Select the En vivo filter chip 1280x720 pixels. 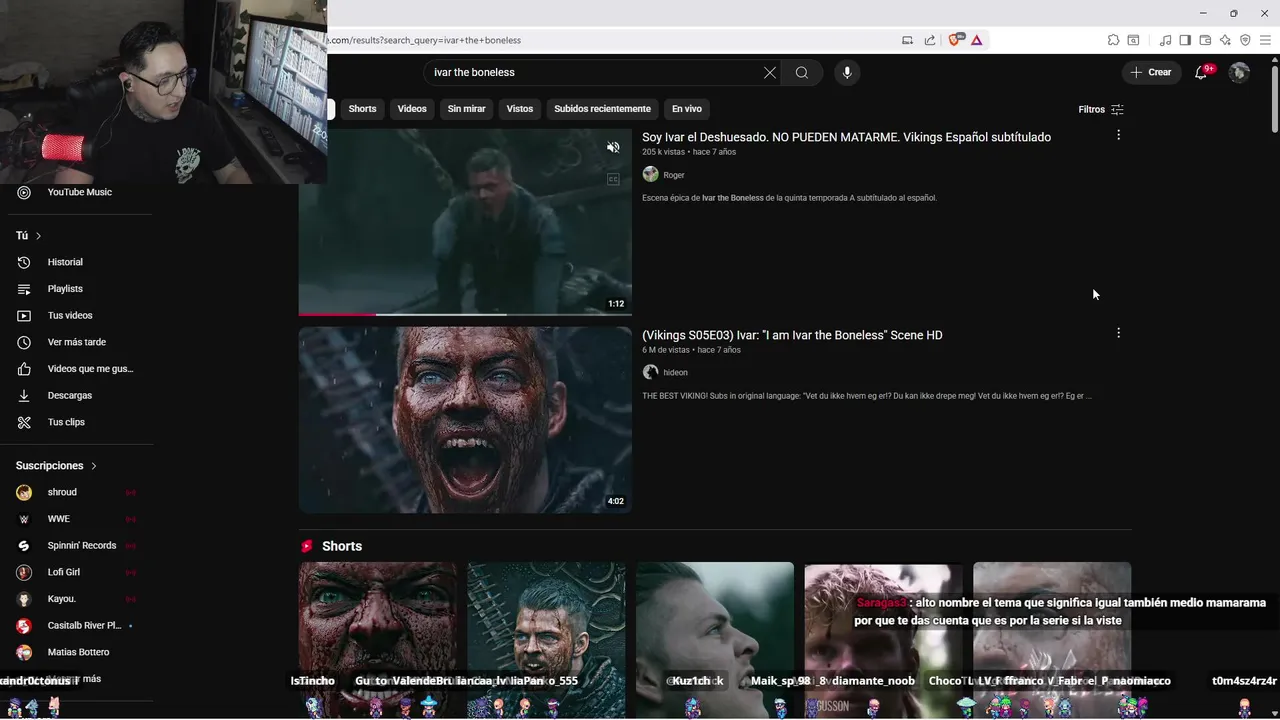[x=687, y=109]
